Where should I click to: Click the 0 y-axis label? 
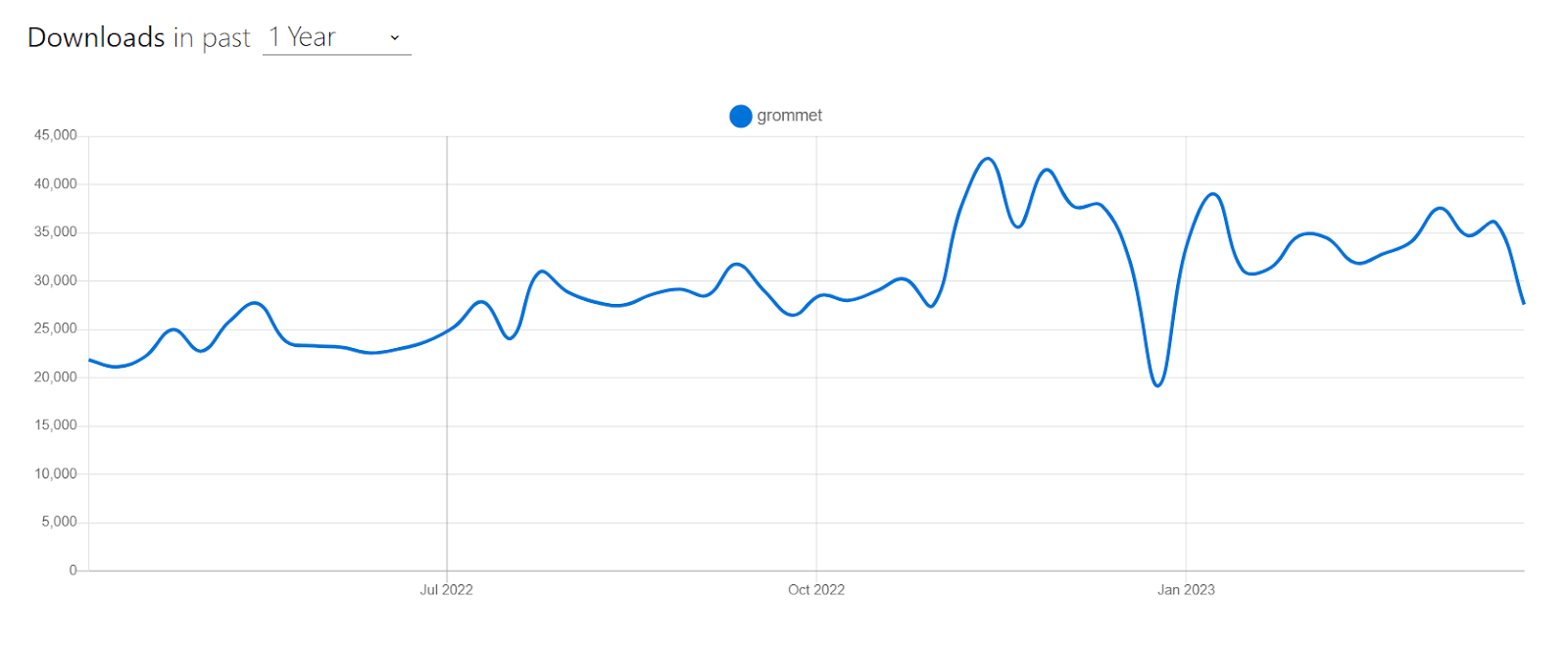click(x=73, y=570)
